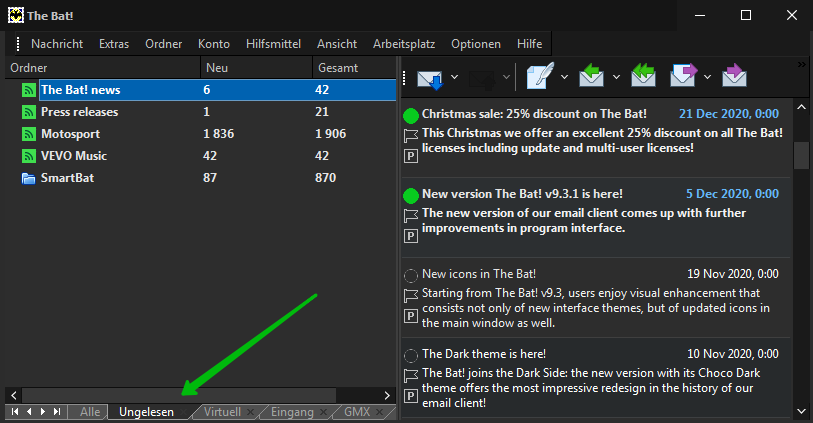813x423 pixels.
Task: Open dropdown next to Forward icon
Action: [x=707, y=77]
